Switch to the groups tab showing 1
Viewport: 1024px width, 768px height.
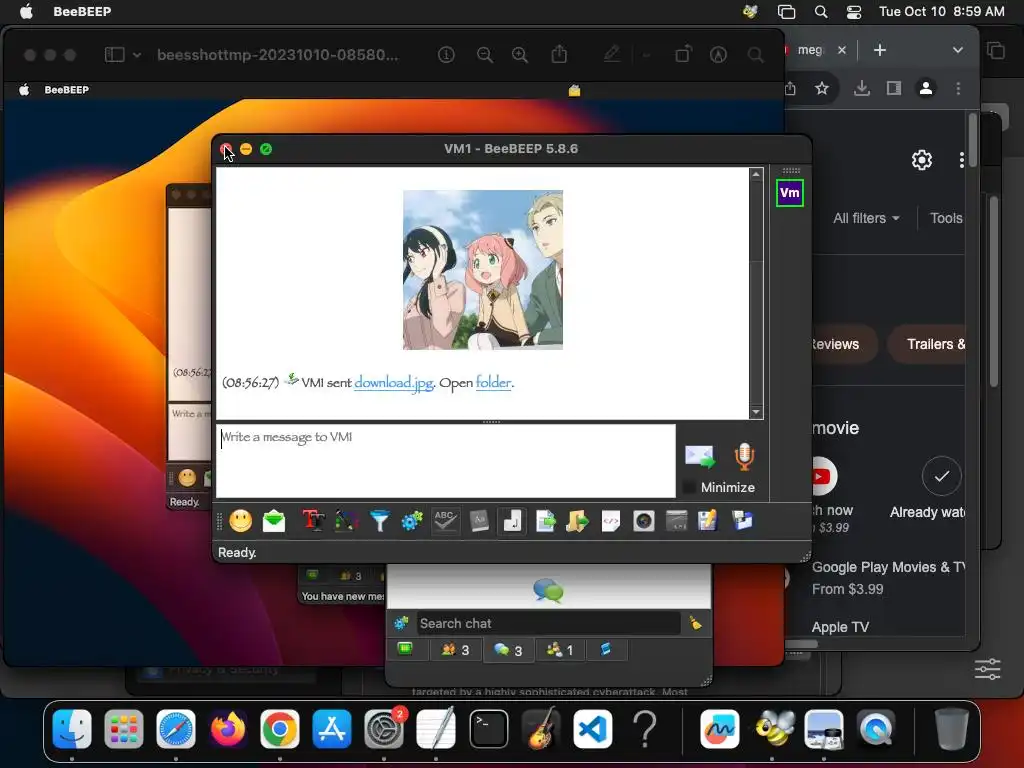point(560,650)
